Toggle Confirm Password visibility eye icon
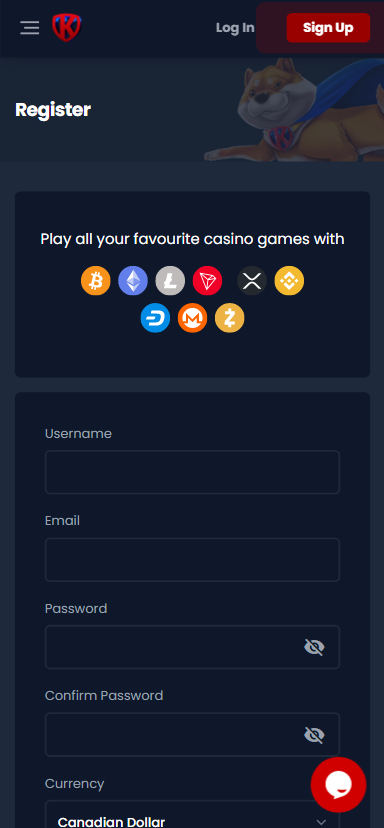This screenshot has width=384, height=828. 314,735
